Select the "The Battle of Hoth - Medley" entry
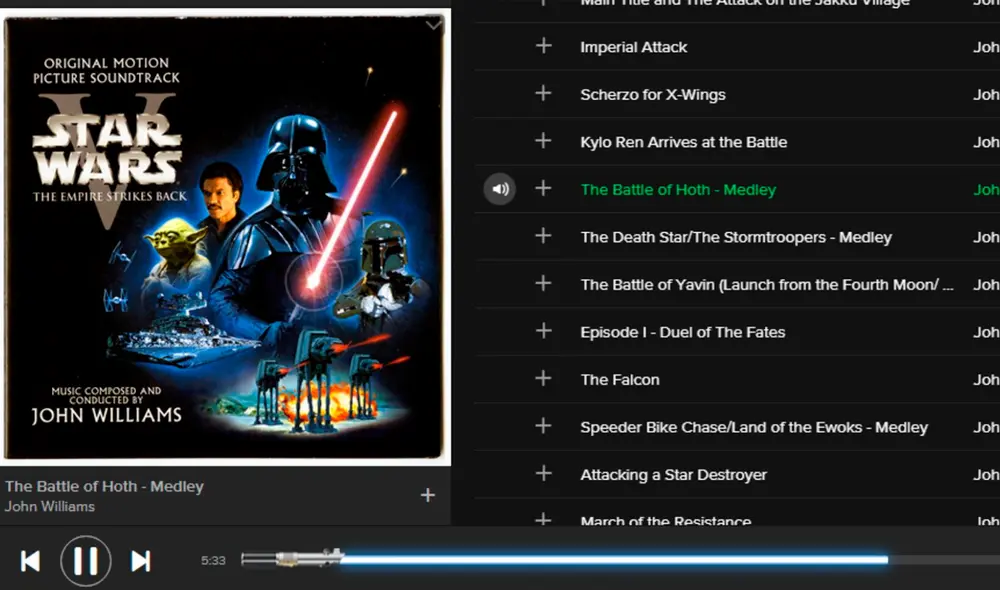1000x590 pixels. (678, 189)
